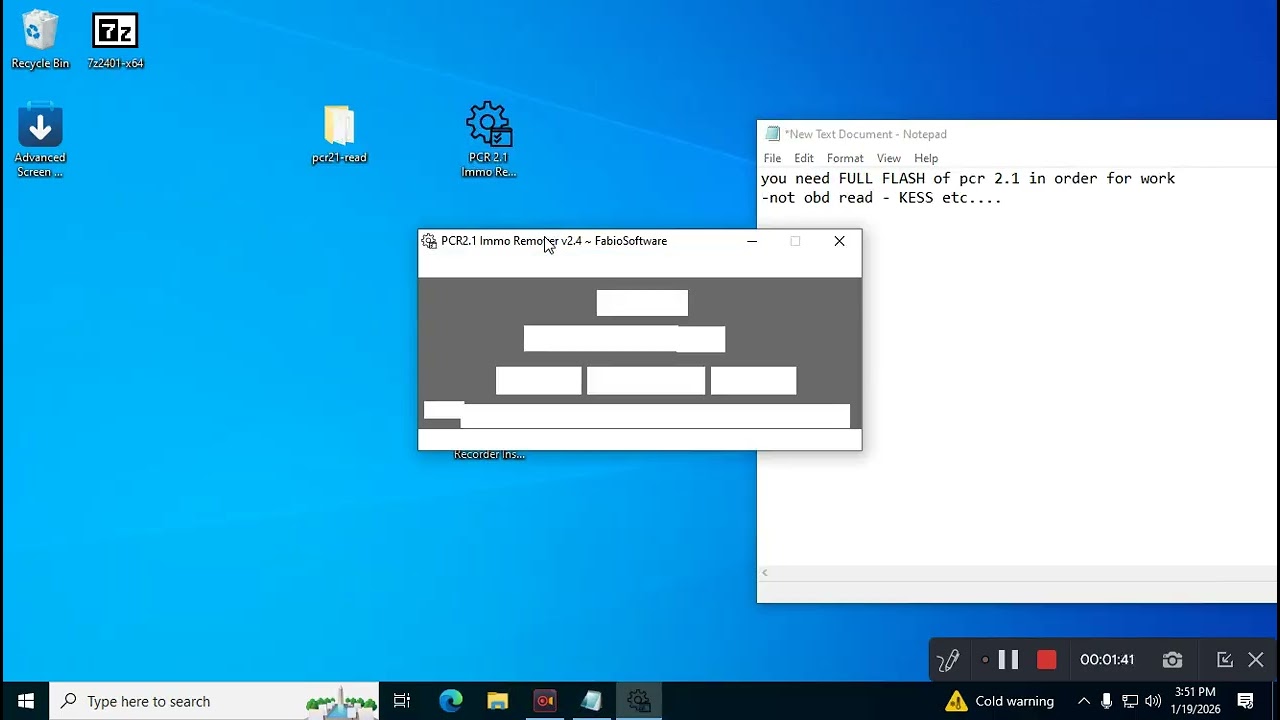
Task: Open network settings from the tray icon
Action: tap(1130, 701)
